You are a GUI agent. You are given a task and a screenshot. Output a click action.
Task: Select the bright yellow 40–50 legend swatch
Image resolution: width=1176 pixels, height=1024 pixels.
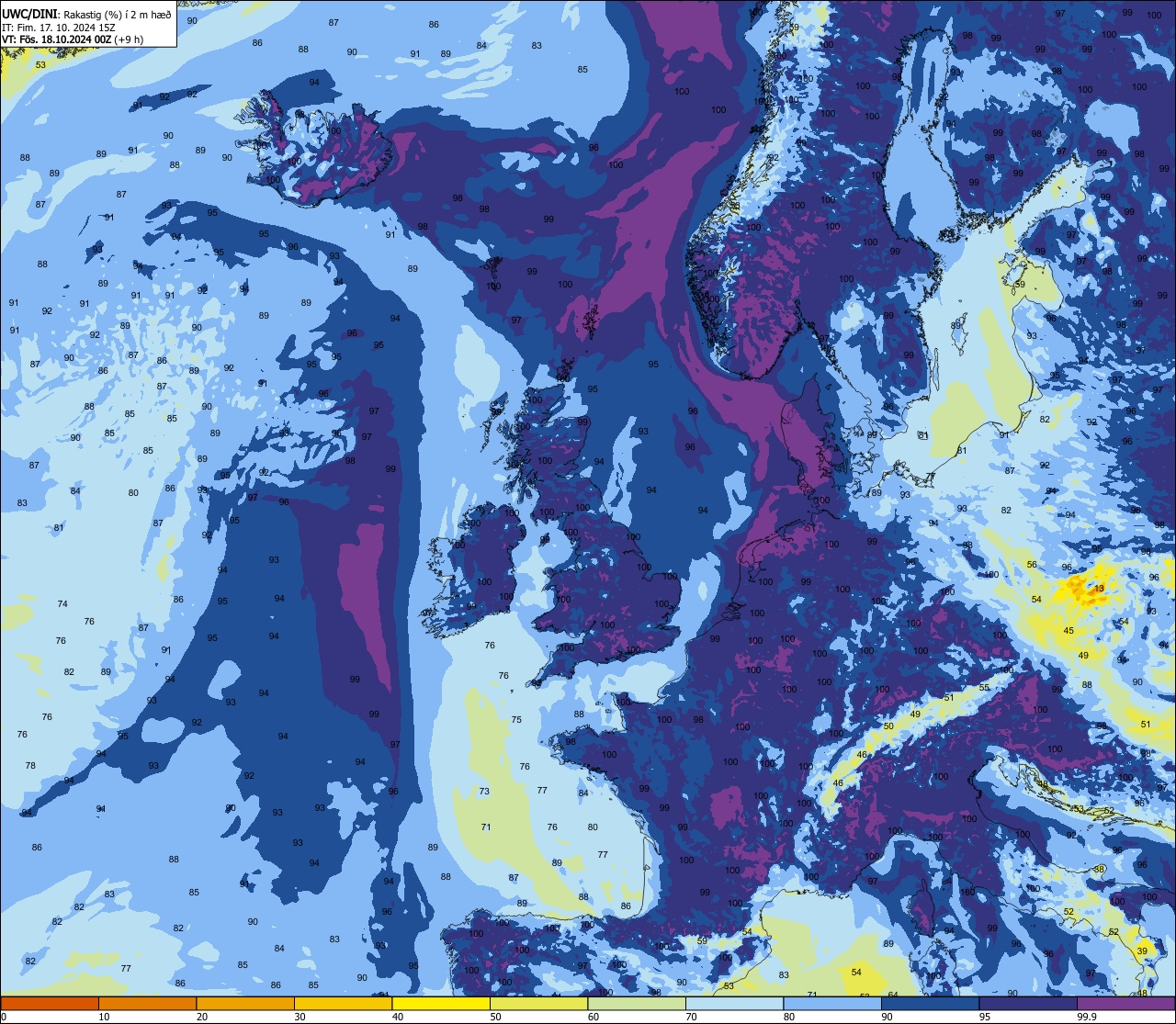pos(441,1003)
